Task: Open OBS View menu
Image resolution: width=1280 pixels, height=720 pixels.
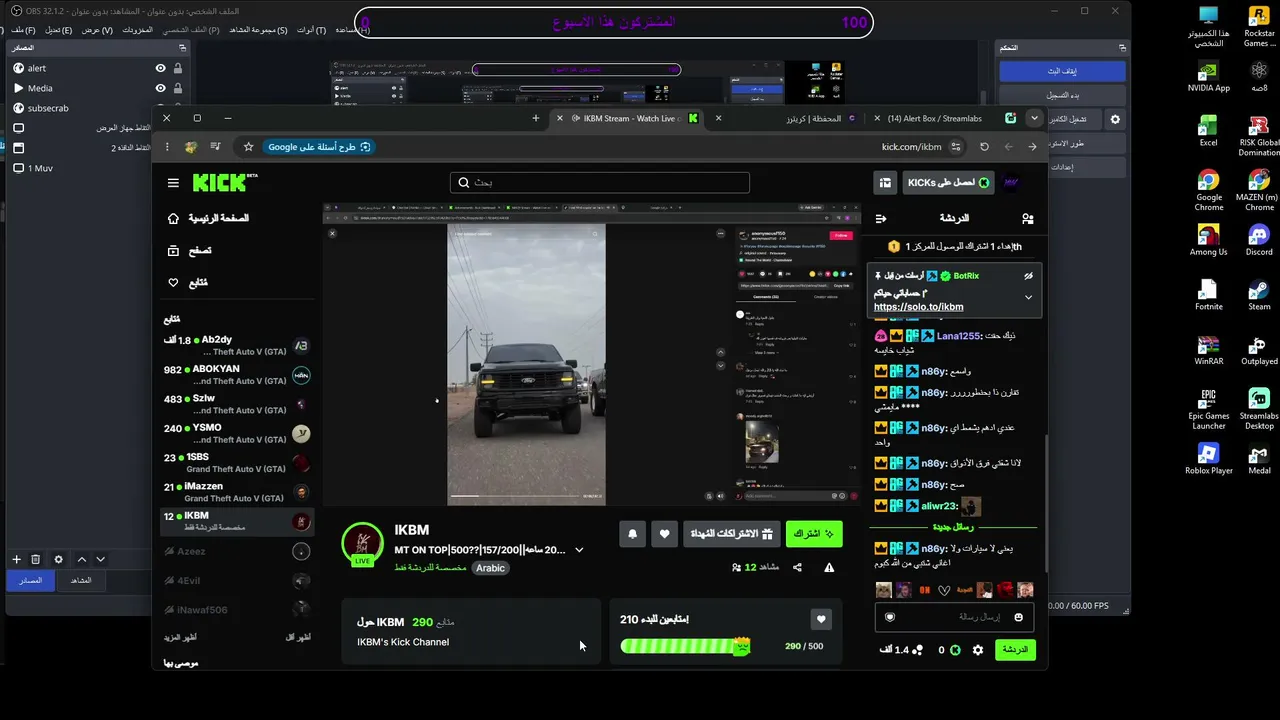Action: click(x=97, y=30)
